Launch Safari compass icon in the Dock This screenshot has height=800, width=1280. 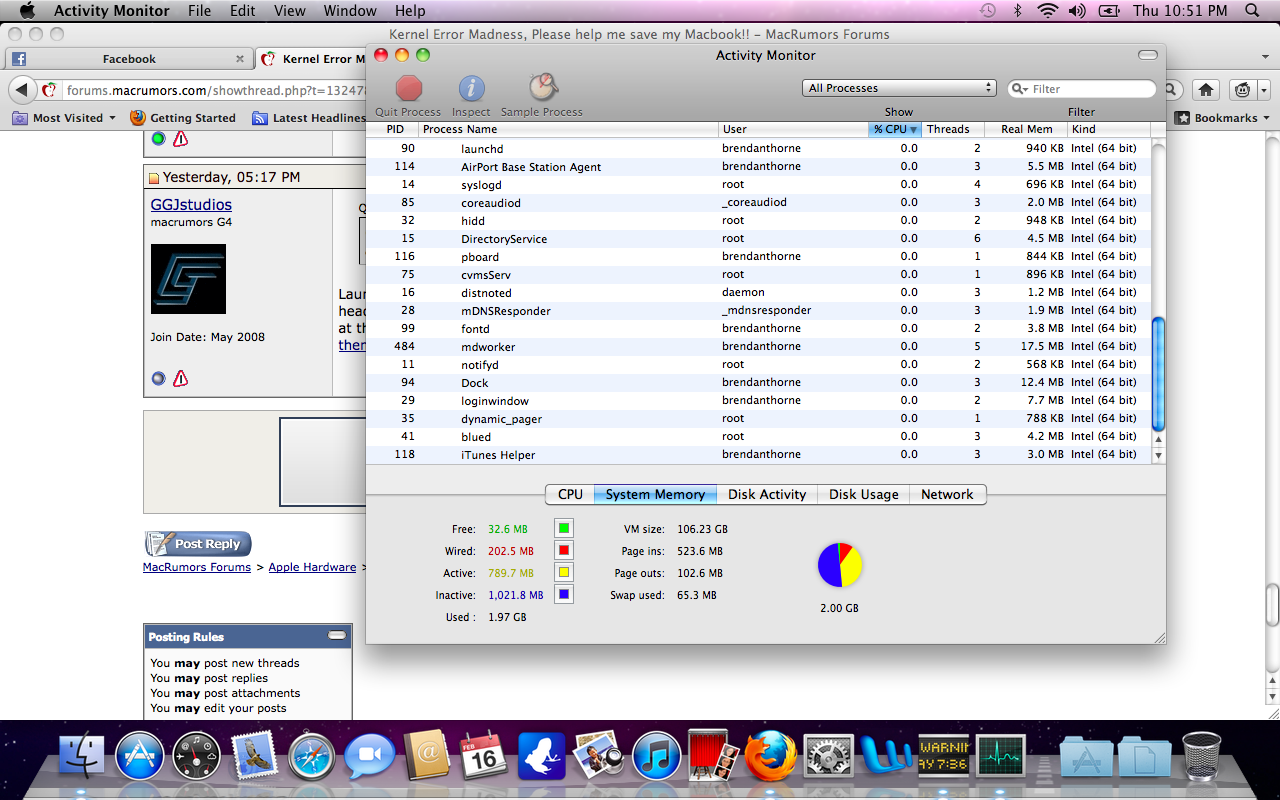[x=312, y=757]
